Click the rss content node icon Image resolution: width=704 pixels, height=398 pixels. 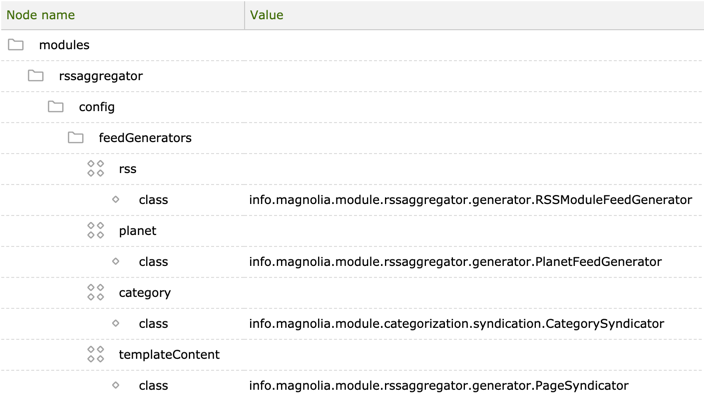[x=96, y=168]
